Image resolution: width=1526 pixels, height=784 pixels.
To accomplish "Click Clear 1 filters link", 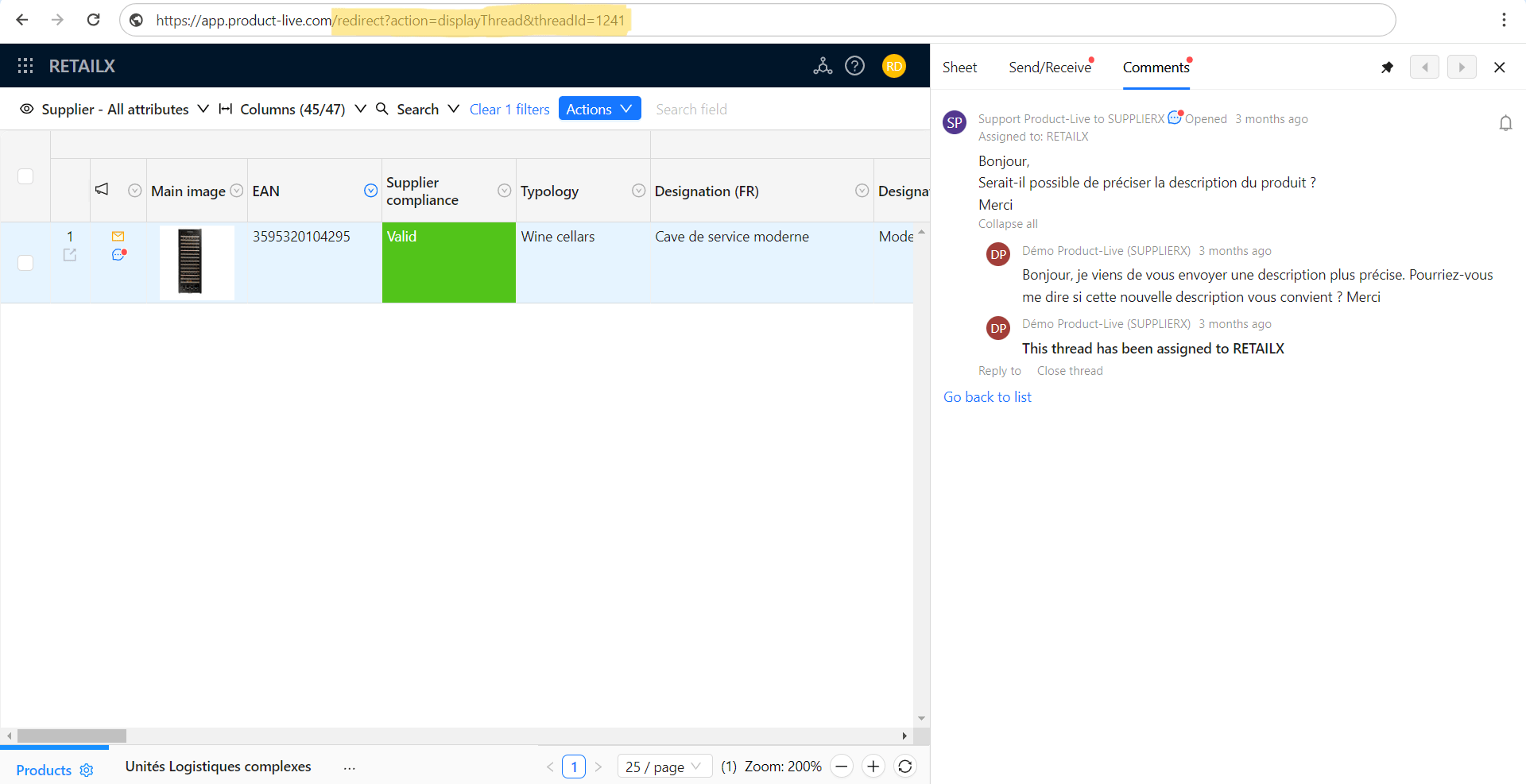I will point(509,110).
